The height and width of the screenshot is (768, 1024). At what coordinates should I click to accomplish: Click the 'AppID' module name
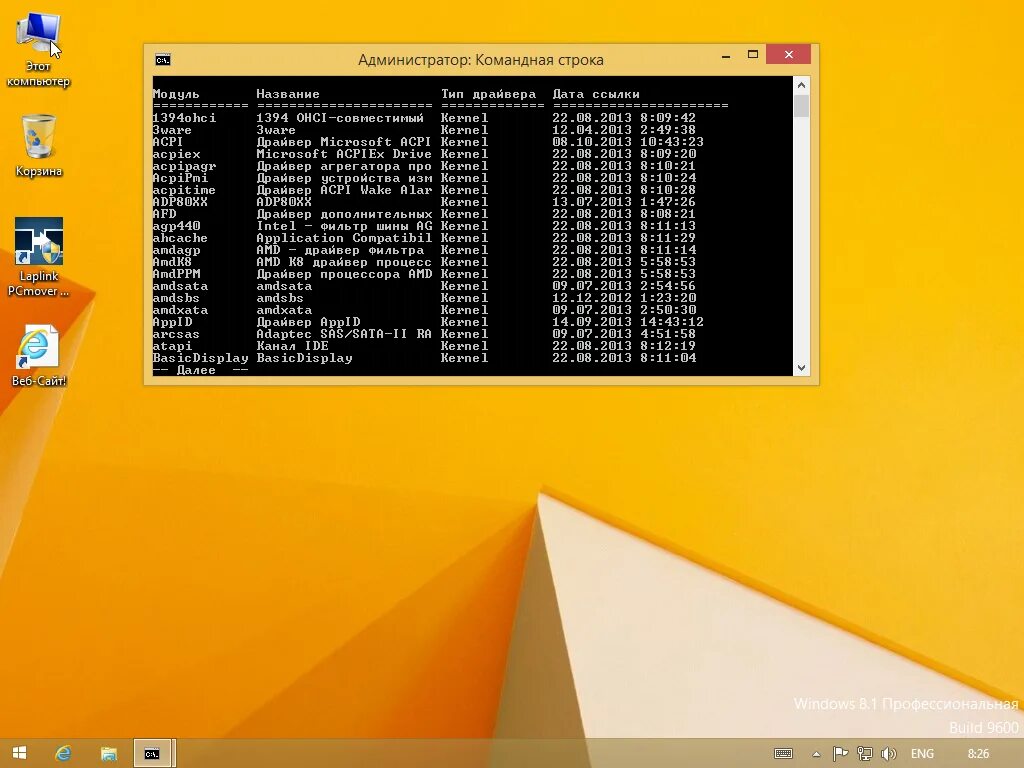pos(172,322)
